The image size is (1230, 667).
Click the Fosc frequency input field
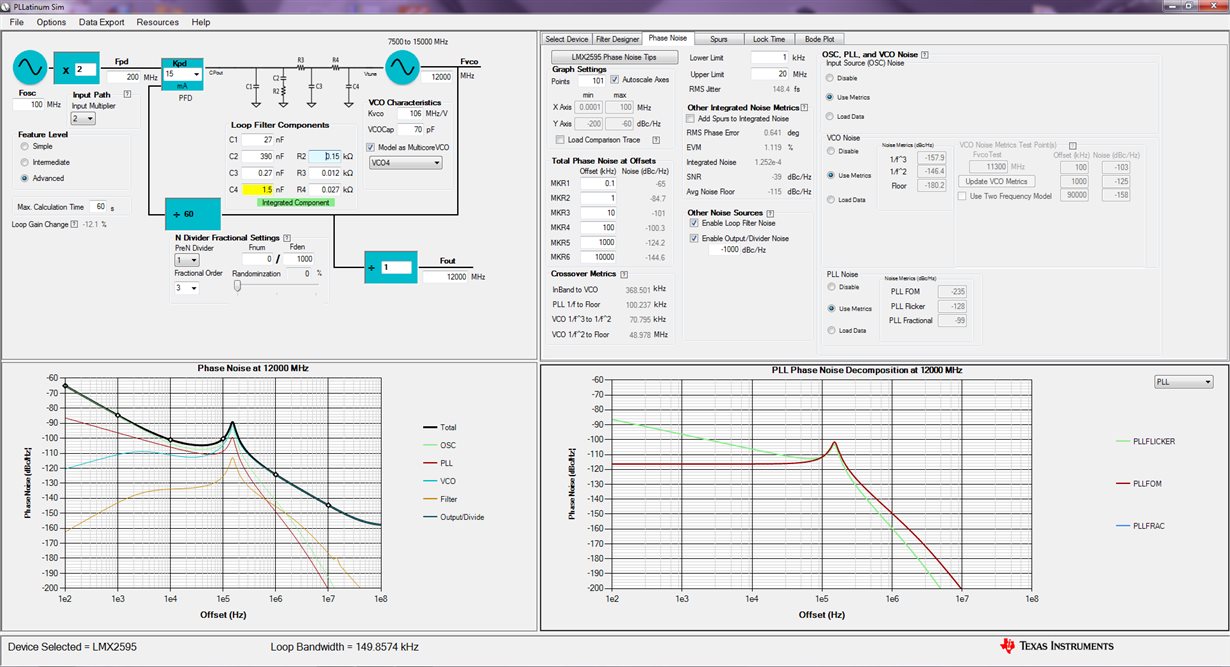(28, 104)
